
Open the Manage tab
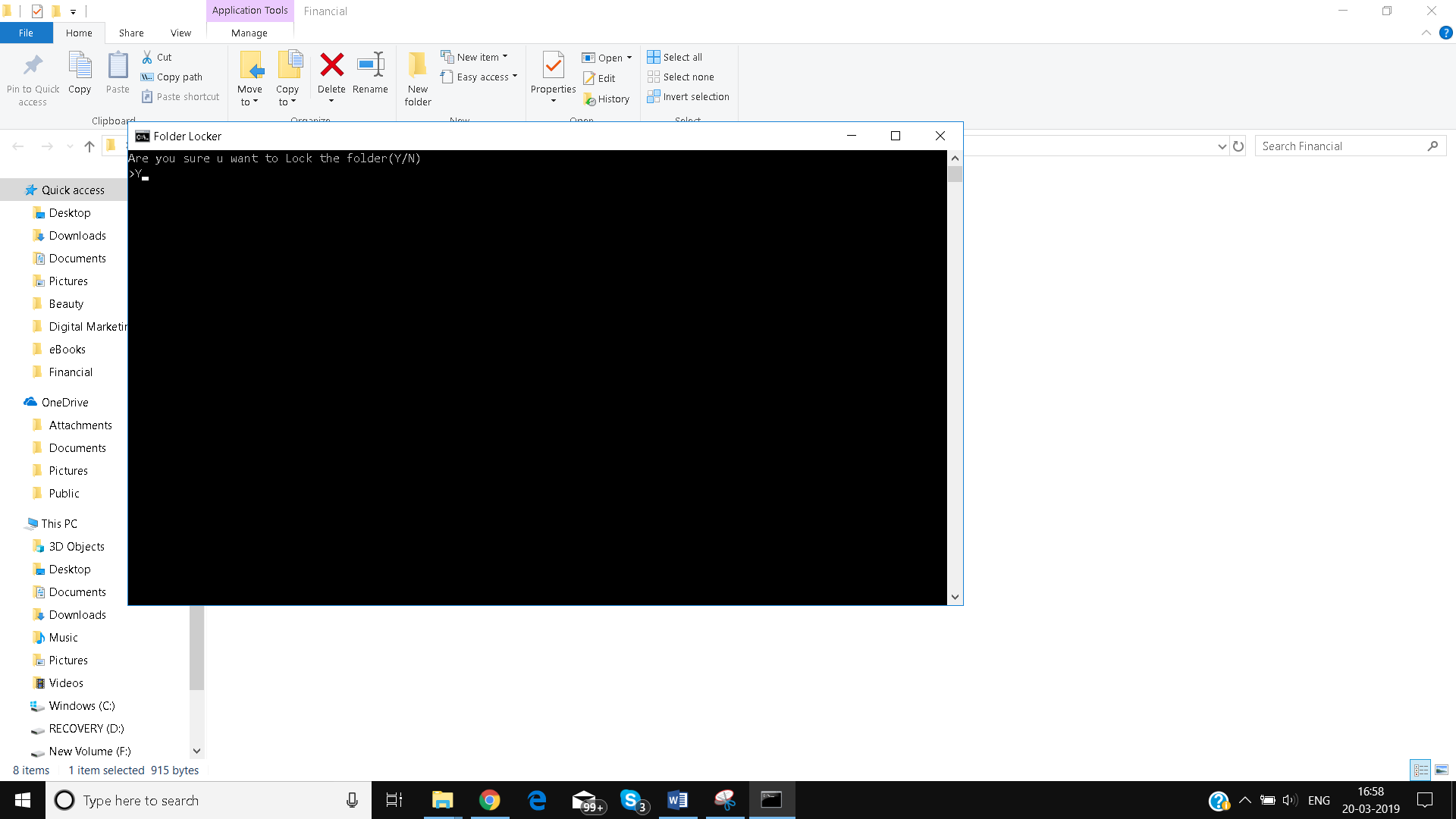coord(249,33)
